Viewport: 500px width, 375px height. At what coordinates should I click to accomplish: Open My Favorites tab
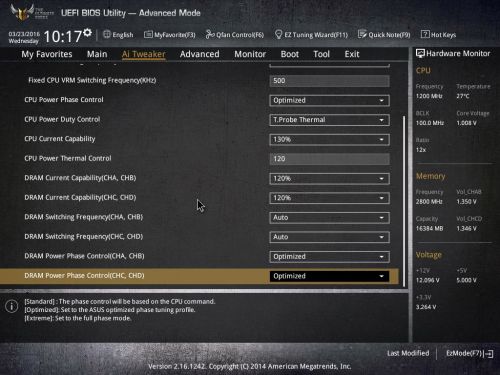click(47, 54)
